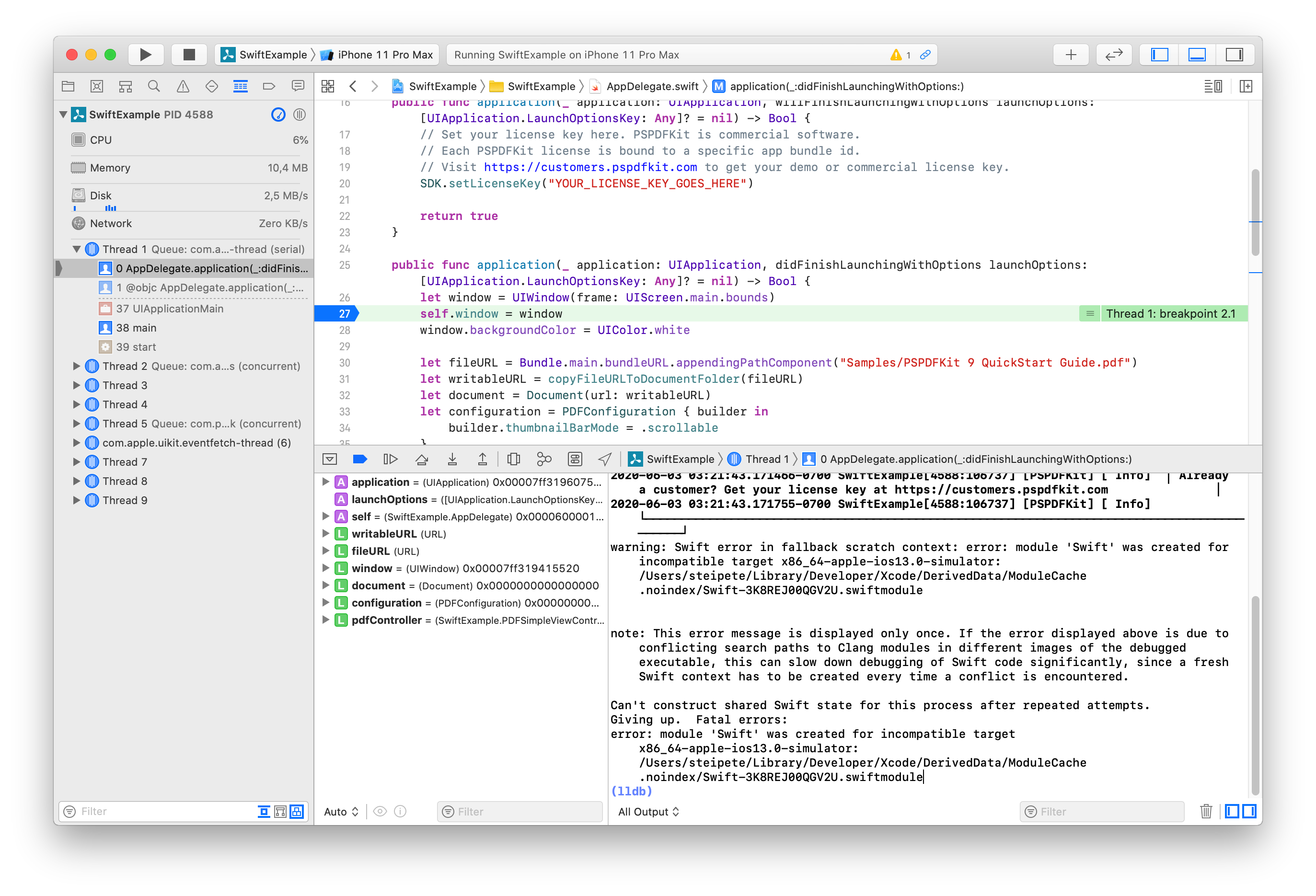Expand the pdfController variable row
Screen dimensions: 1316x896
325,620
